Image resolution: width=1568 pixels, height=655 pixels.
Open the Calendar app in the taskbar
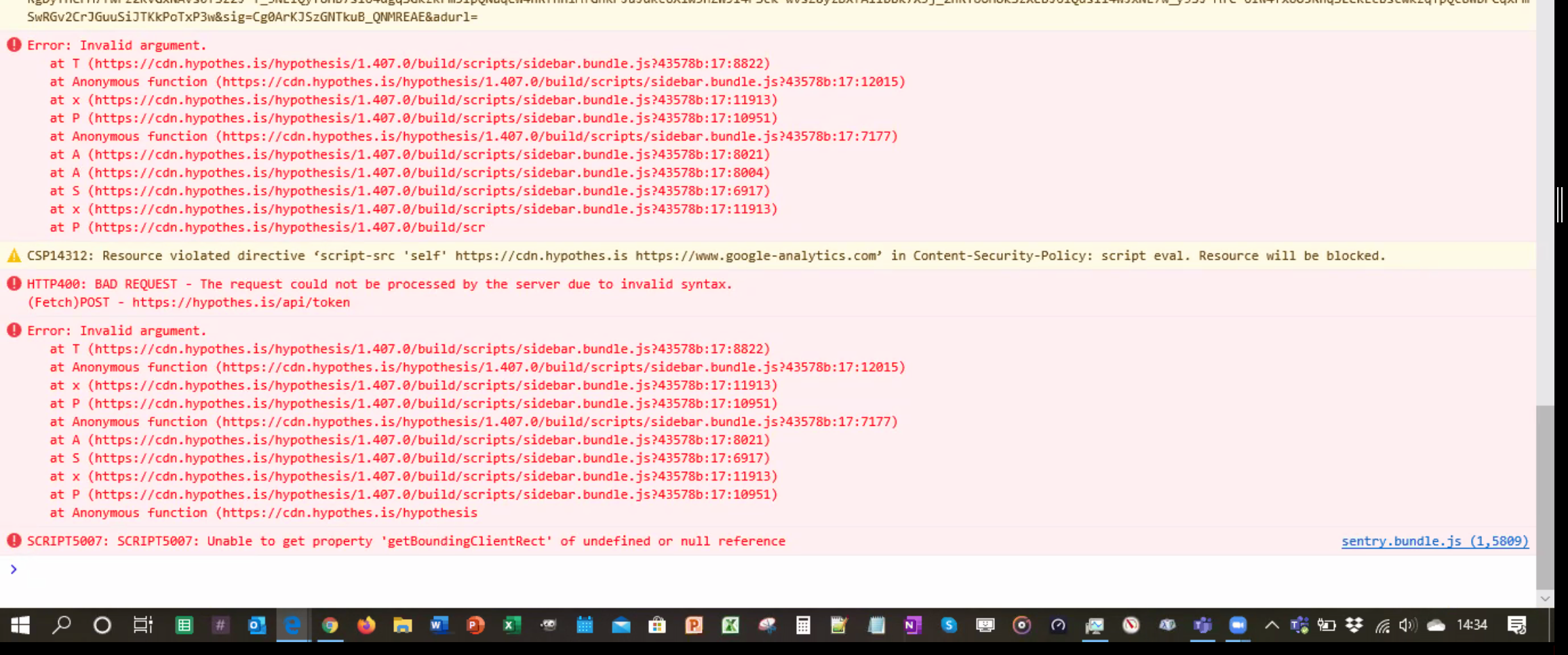[585, 625]
